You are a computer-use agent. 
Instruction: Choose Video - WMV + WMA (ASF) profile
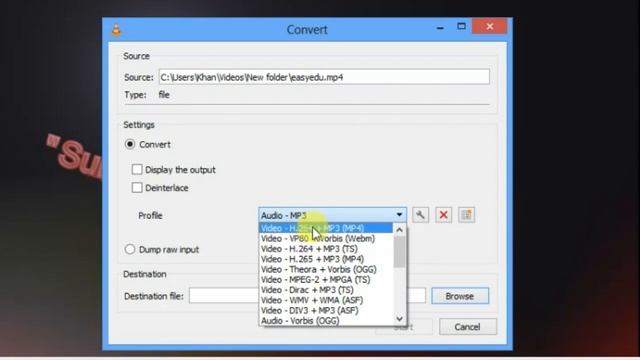[326, 300]
